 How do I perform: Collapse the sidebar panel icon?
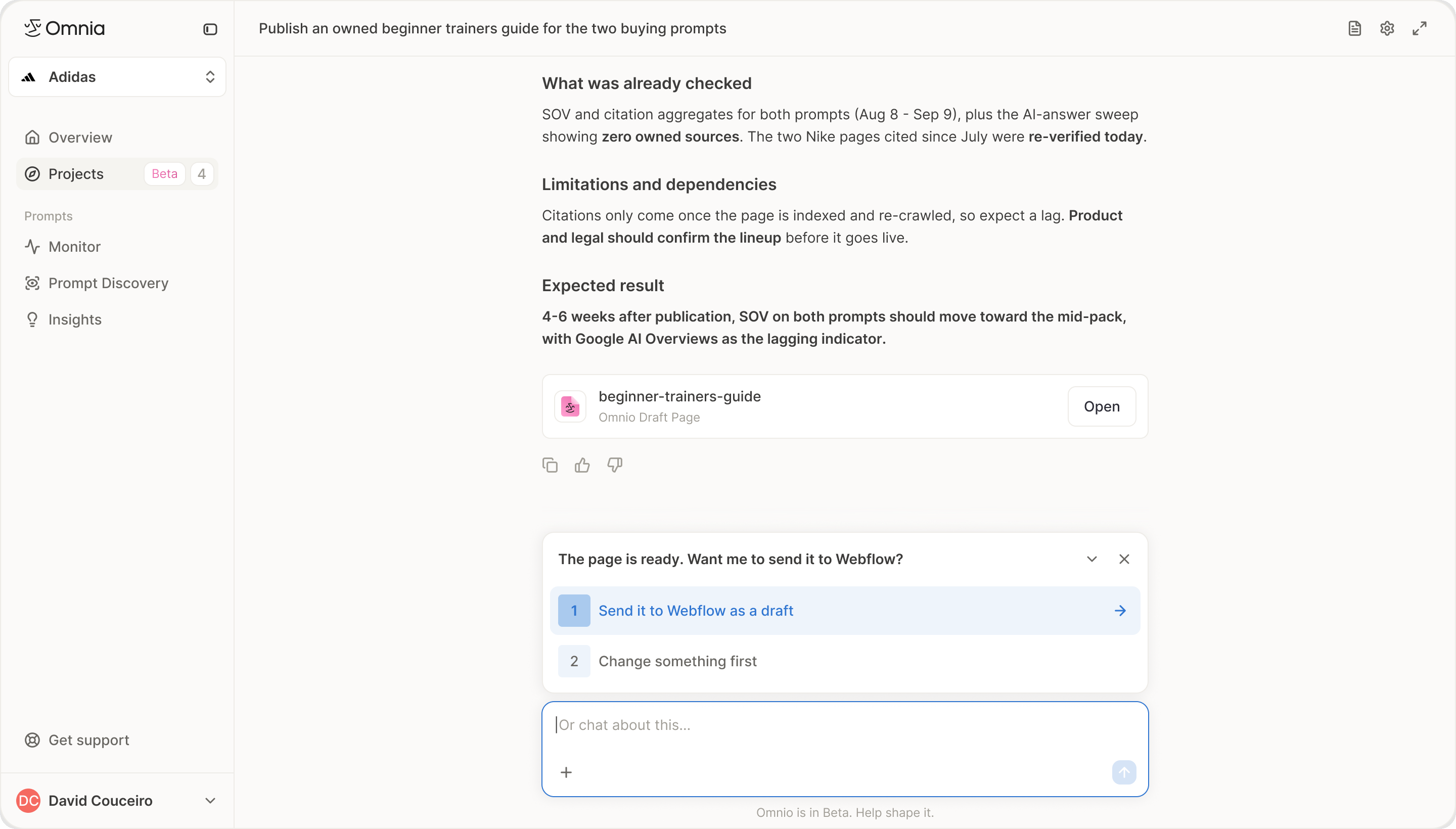[210, 29]
